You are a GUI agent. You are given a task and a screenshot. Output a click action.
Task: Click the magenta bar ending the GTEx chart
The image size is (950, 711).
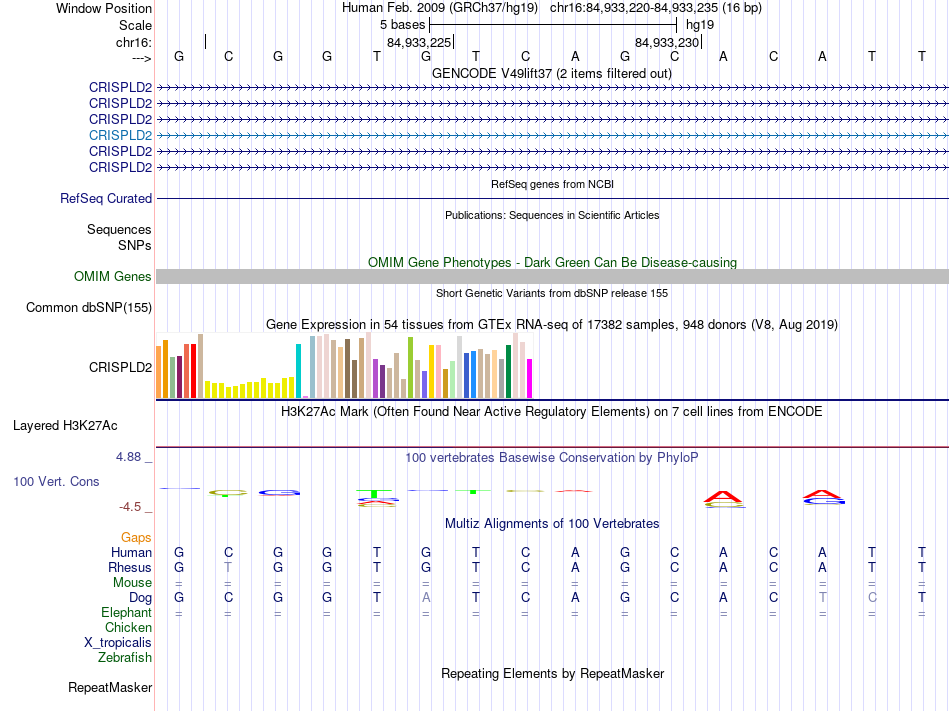point(529,378)
